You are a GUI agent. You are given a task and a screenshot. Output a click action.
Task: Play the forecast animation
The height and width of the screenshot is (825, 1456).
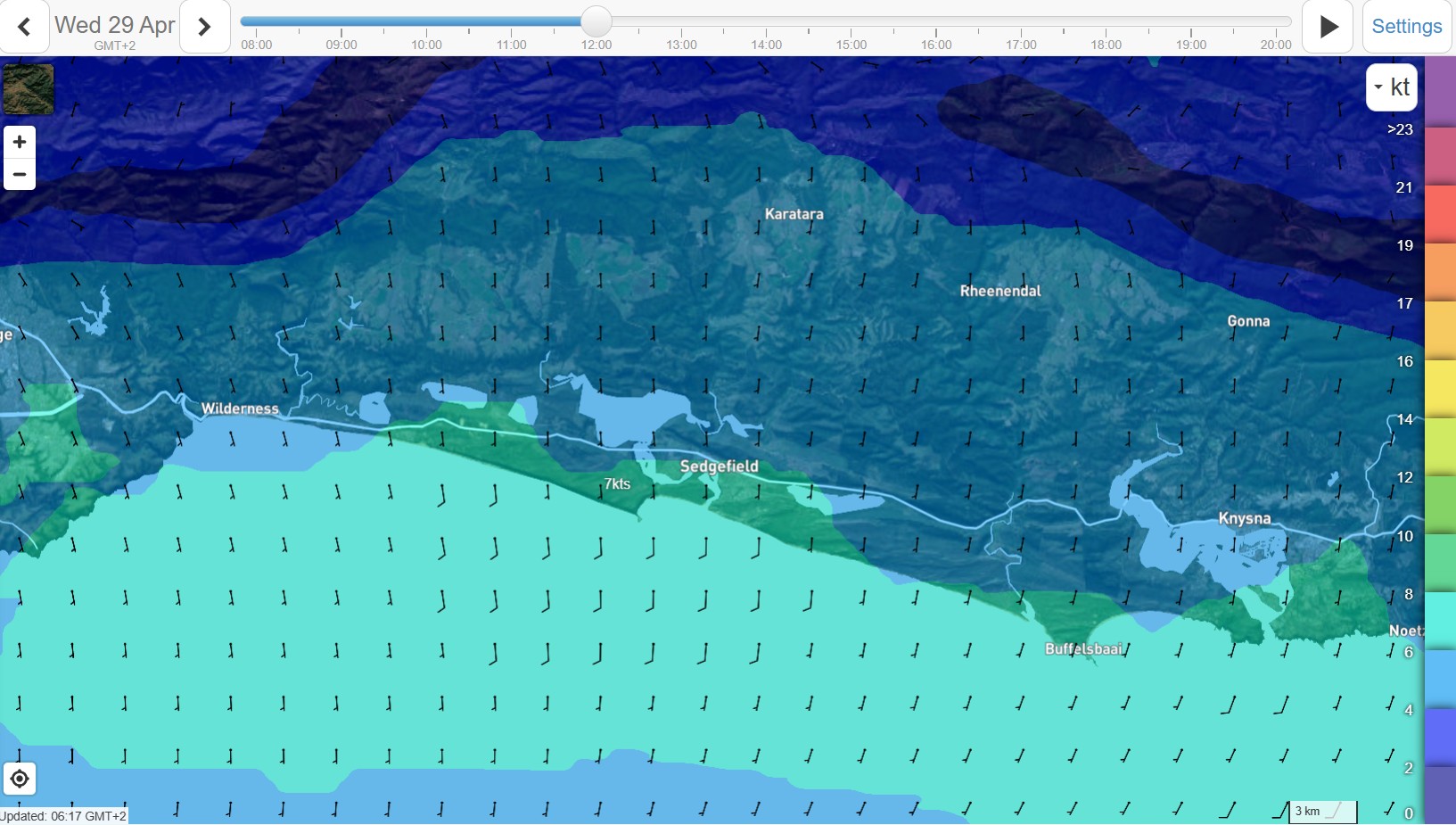1328,27
